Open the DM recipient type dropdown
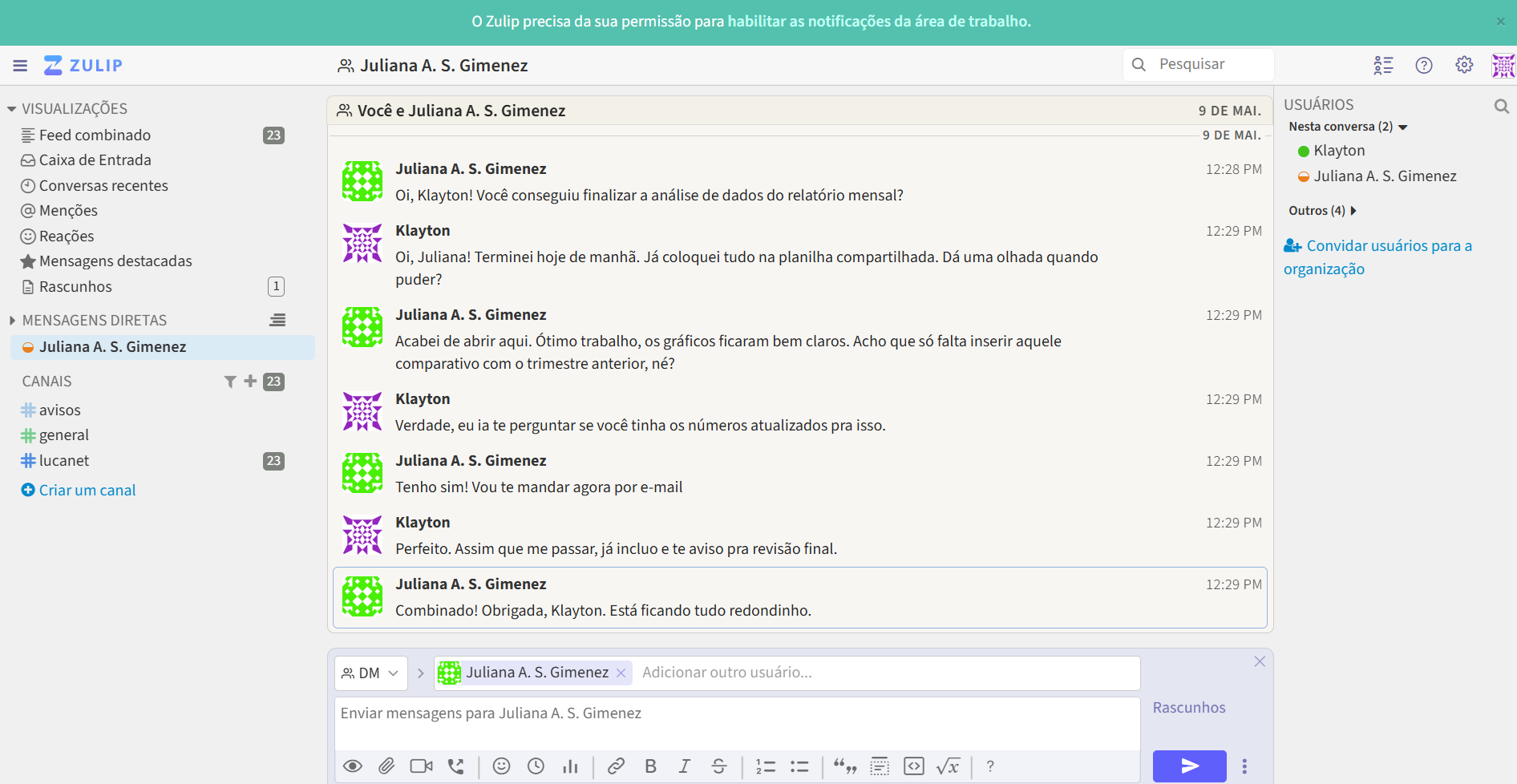The image size is (1517, 784). coord(370,673)
